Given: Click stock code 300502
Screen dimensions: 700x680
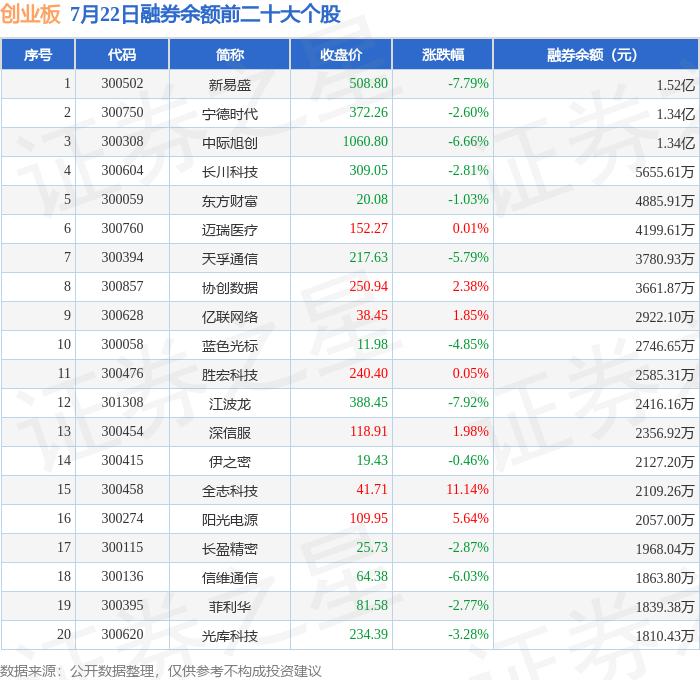Looking at the screenshot, I should point(122,83).
